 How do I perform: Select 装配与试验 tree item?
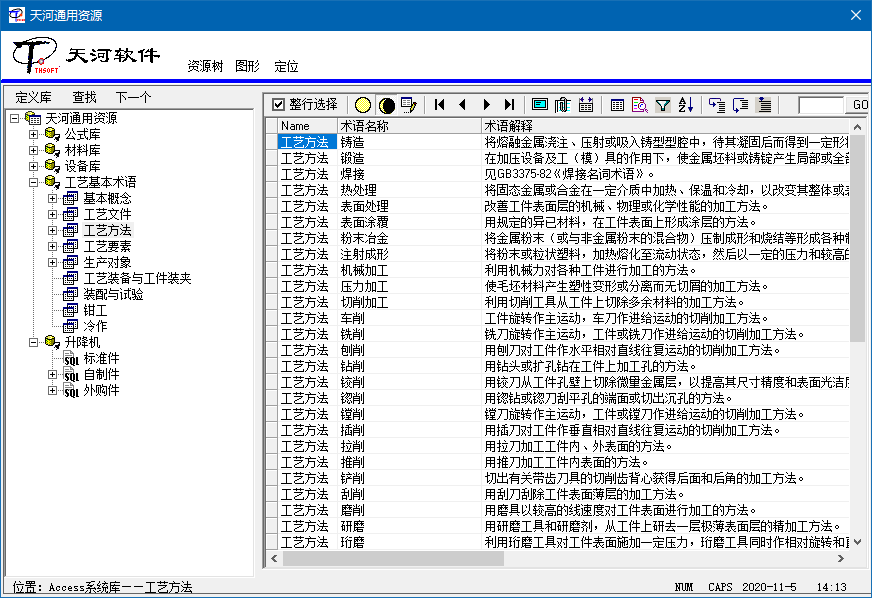[113, 294]
